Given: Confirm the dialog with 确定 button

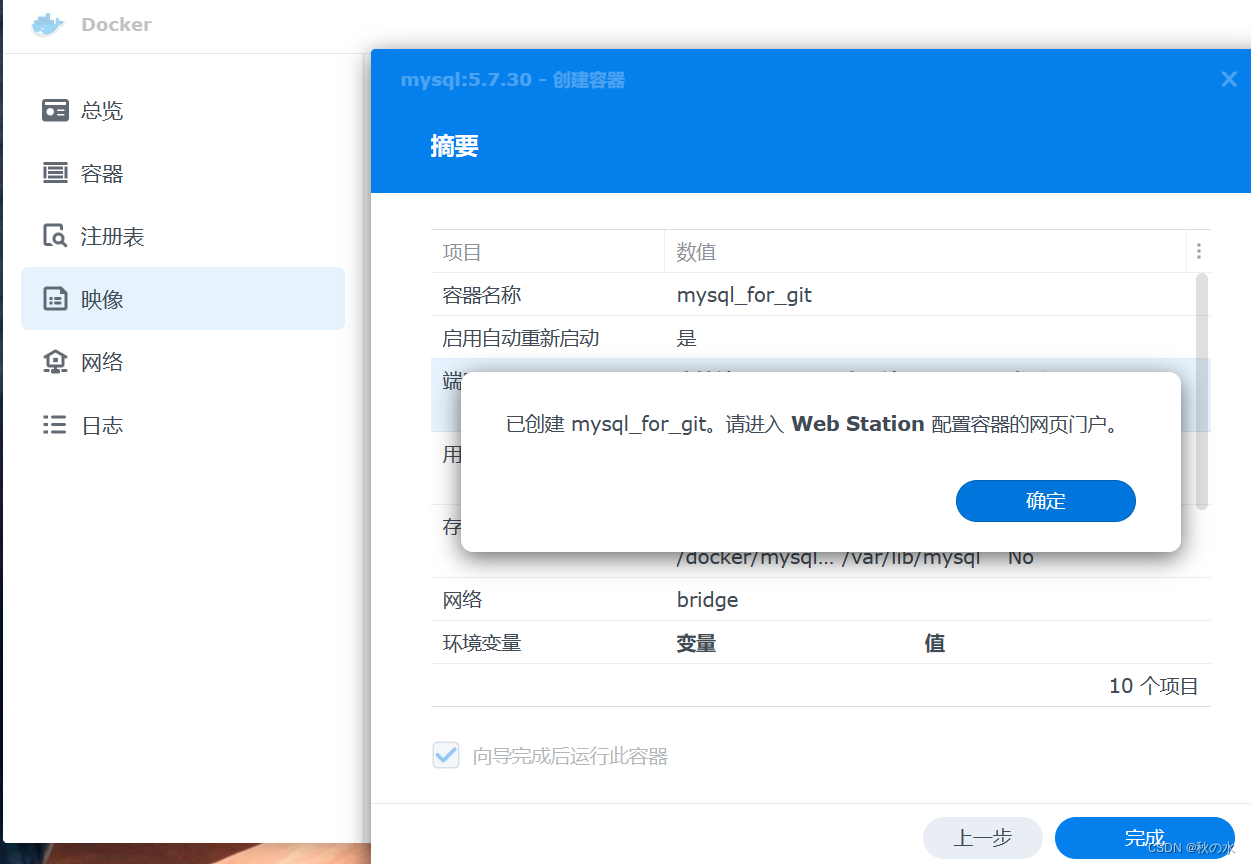Looking at the screenshot, I should tap(1045, 501).
